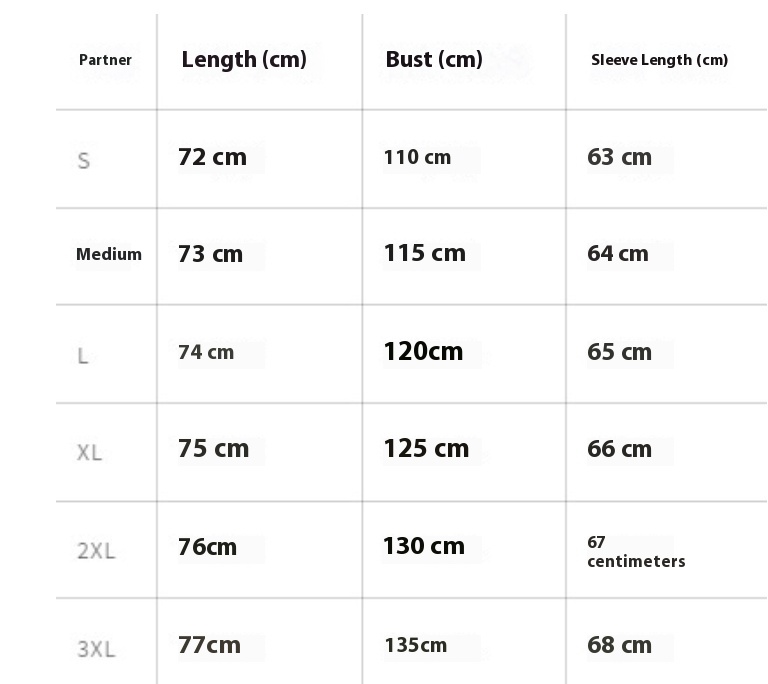
Task: Click the 130 cm bust cell
Action: tap(423, 546)
